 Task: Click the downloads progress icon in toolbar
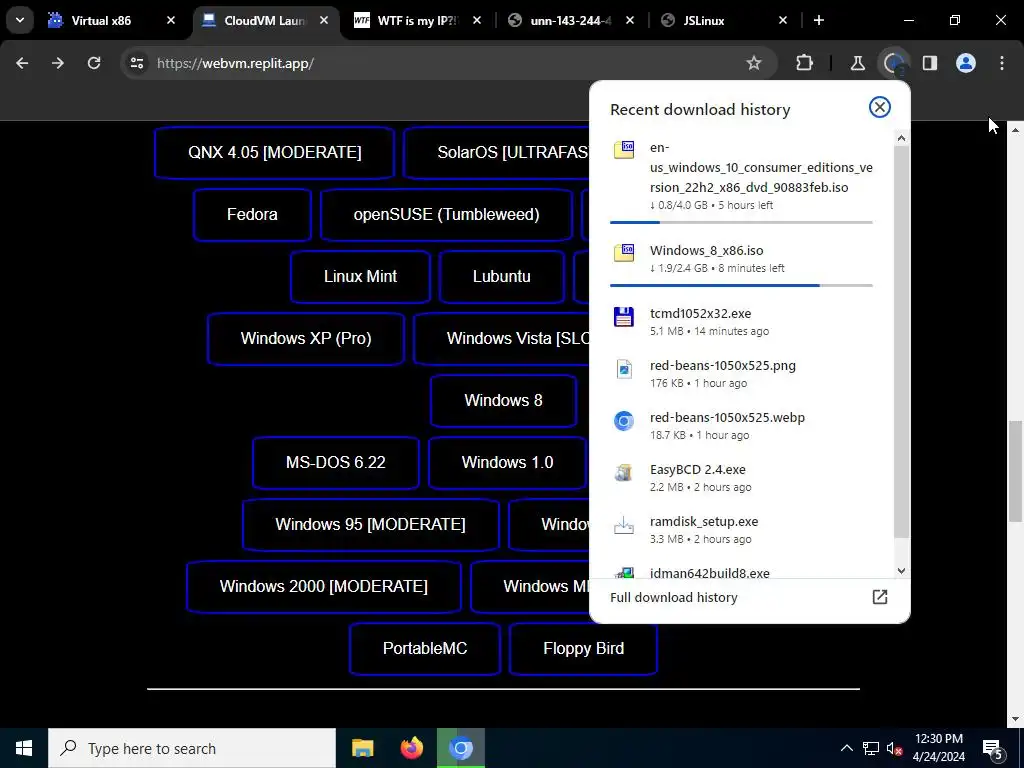(893, 63)
